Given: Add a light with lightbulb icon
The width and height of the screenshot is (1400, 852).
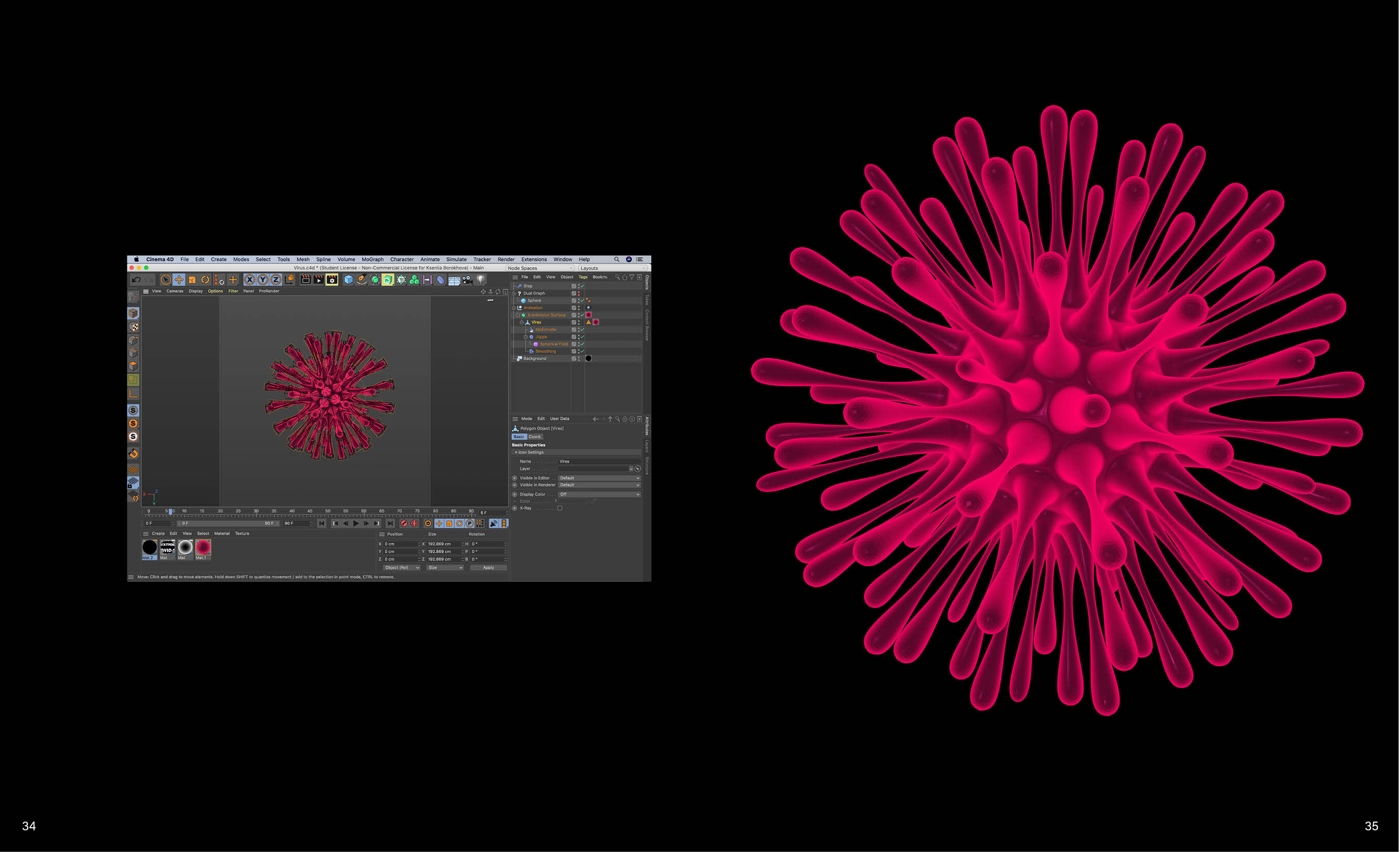Looking at the screenshot, I should 481,280.
